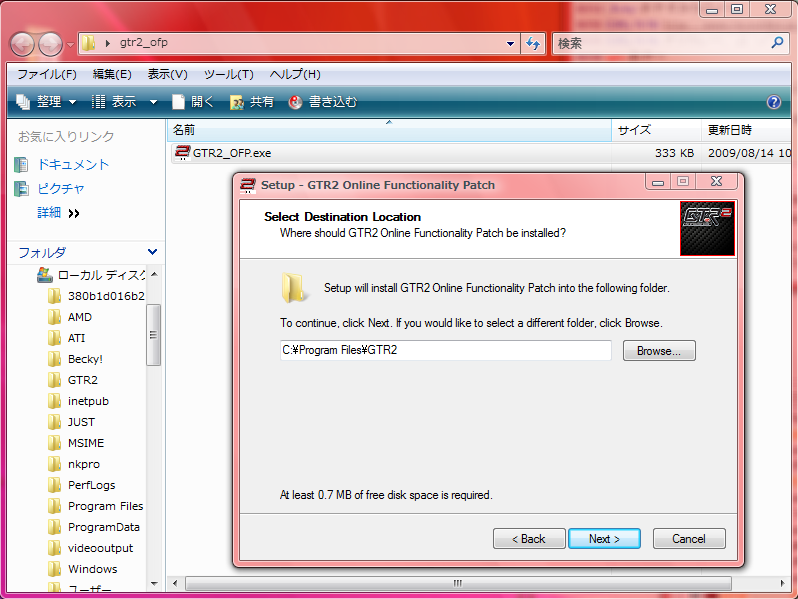Image resolution: width=798 pixels, height=599 pixels.
Task: Select inetpub folder in tree
Action: click(x=88, y=401)
